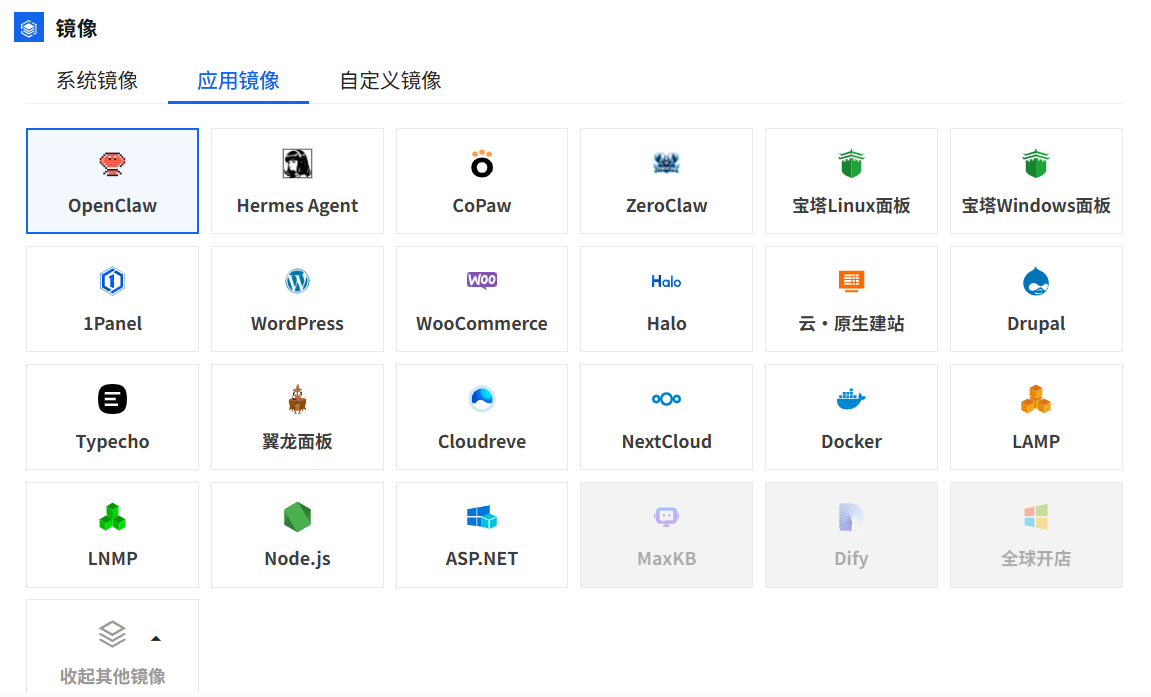The width and height of the screenshot is (1151, 697).
Task: Click the 宝塔Linux面板 label text
Action: coord(852,205)
